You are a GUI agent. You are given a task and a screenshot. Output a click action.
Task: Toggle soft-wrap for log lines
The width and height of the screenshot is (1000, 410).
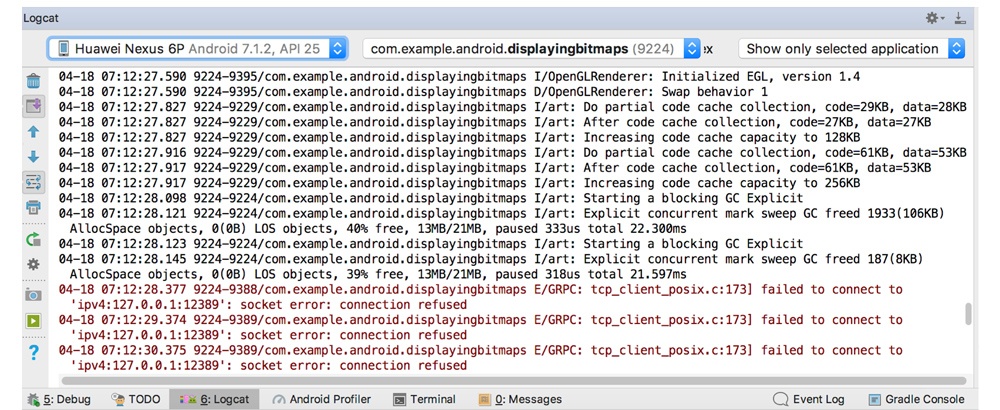33,182
